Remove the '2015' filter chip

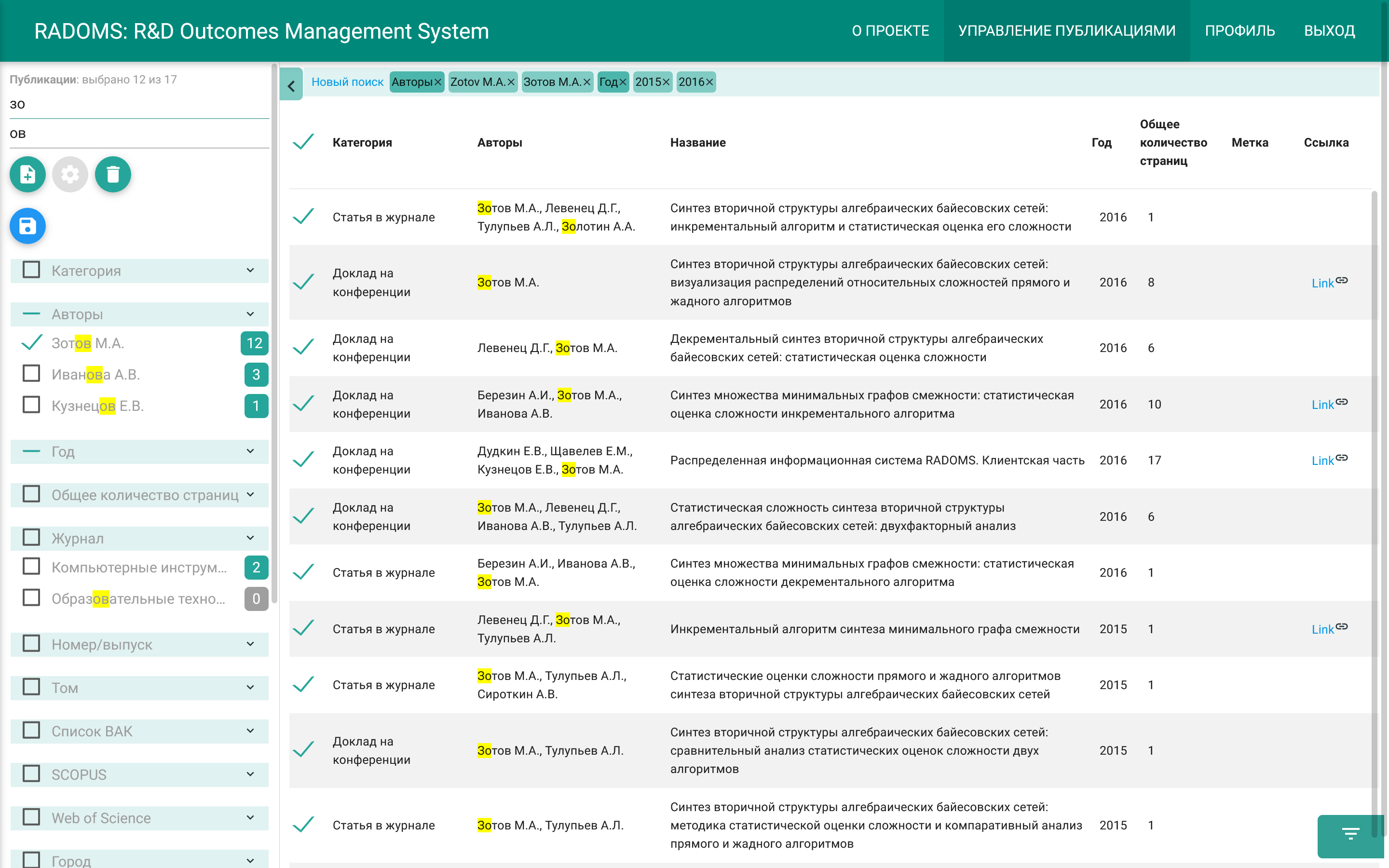click(666, 82)
